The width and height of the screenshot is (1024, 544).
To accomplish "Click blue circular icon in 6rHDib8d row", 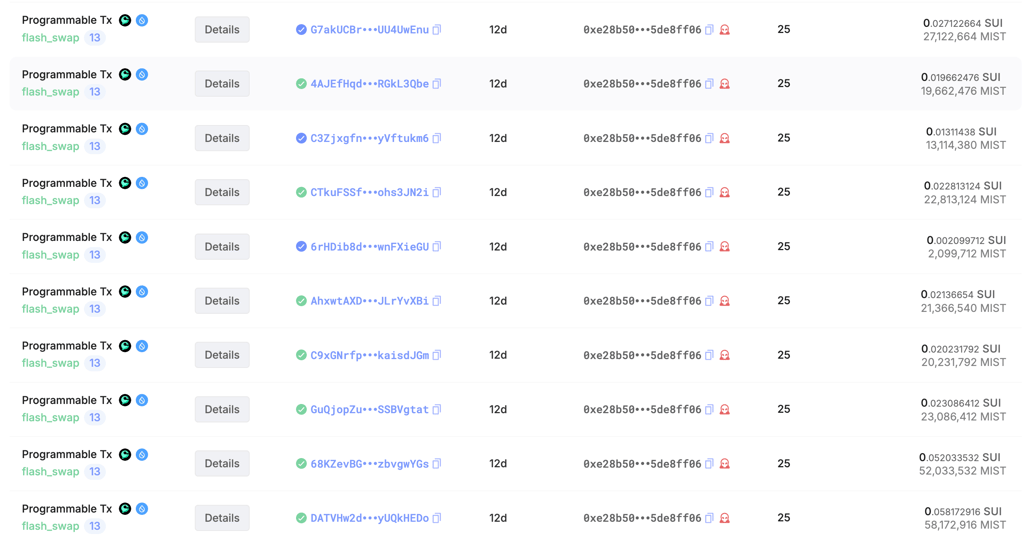I will 142,237.
